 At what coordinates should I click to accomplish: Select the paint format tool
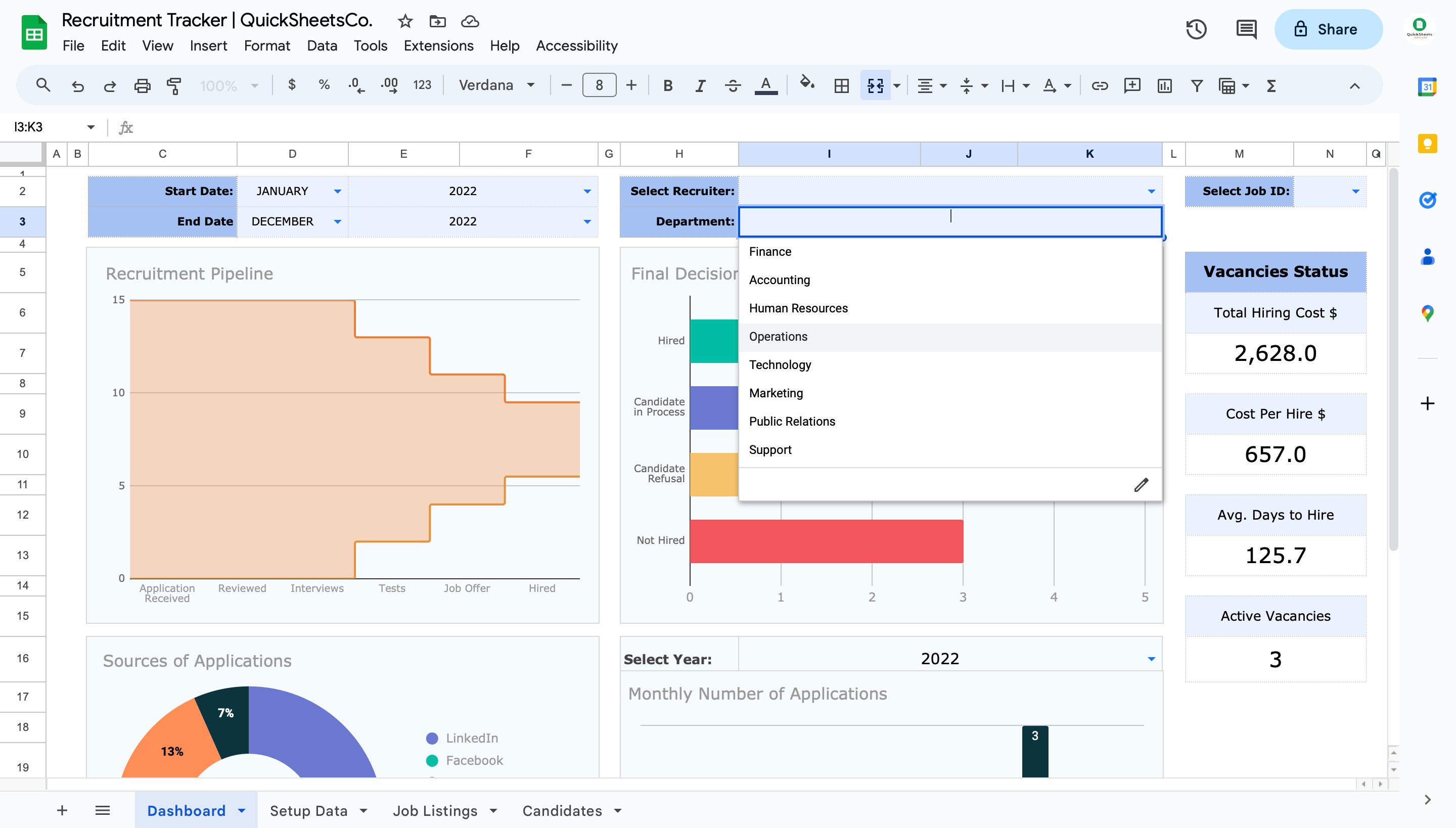[x=173, y=85]
